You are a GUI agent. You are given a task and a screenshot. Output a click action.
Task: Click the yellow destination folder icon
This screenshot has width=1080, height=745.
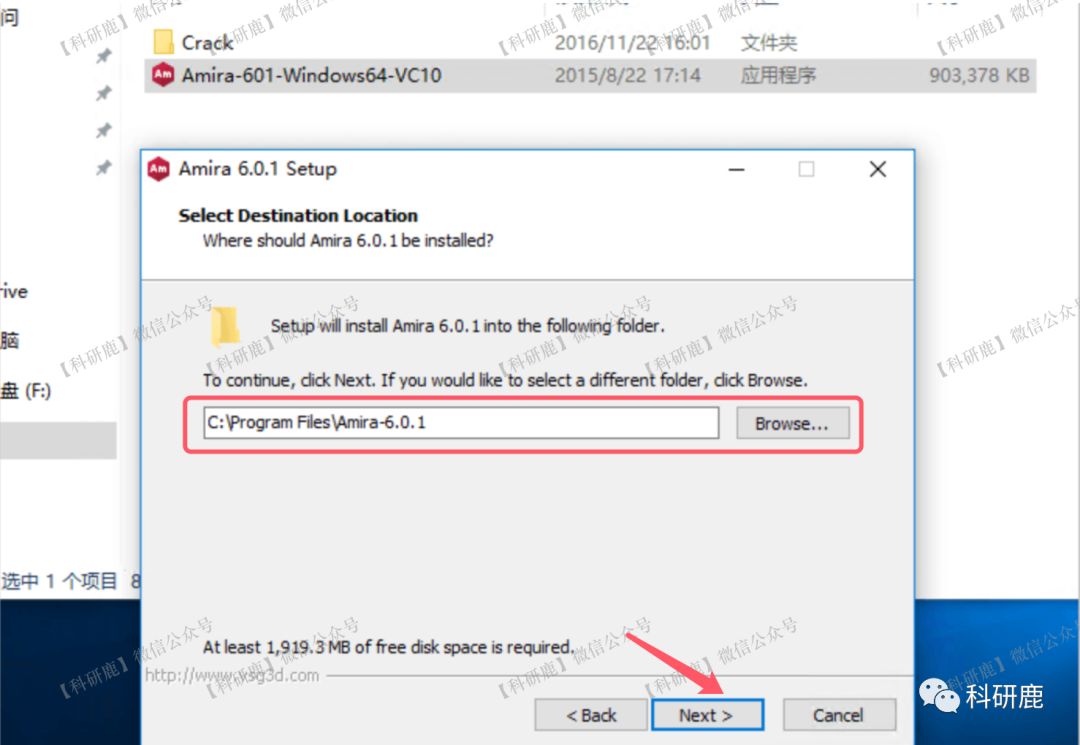[x=225, y=326]
